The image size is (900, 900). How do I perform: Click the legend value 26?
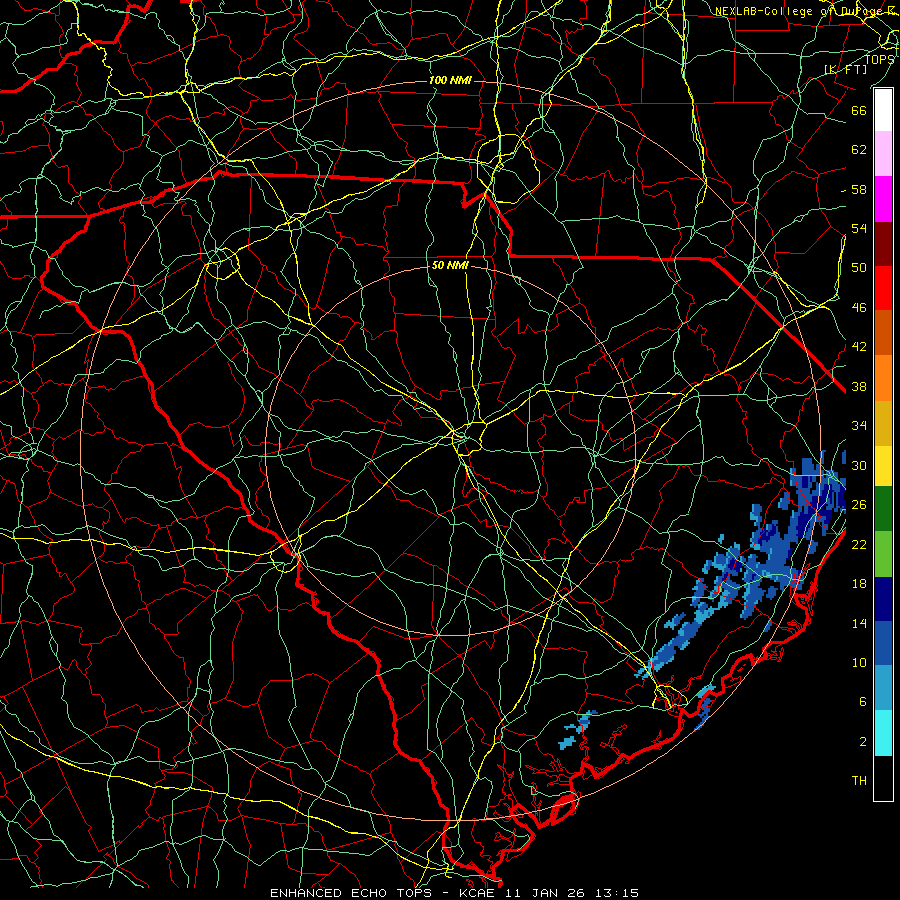click(859, 505)
